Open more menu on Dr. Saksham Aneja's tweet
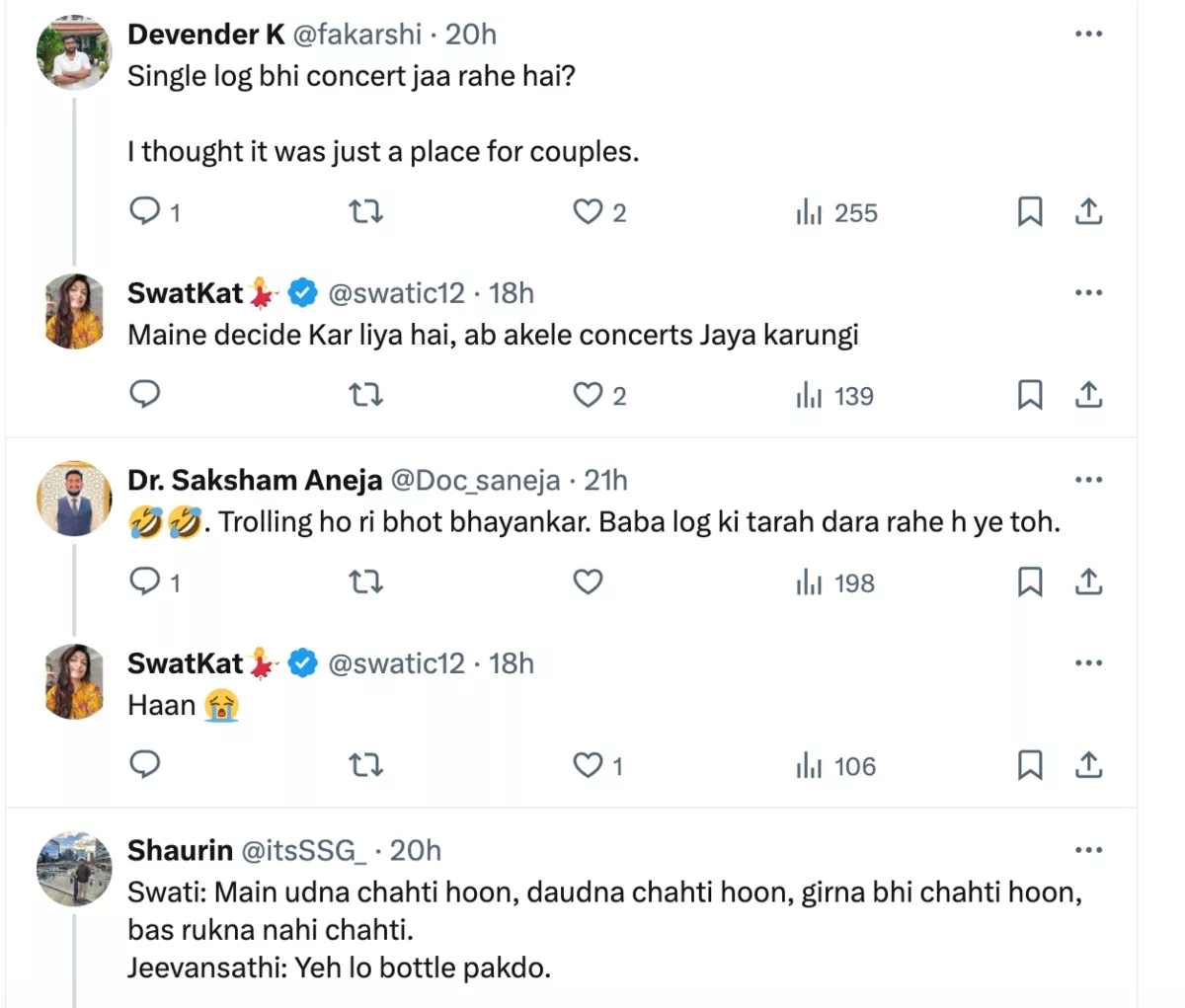1185x1008 pixels. click(1088, 480)
